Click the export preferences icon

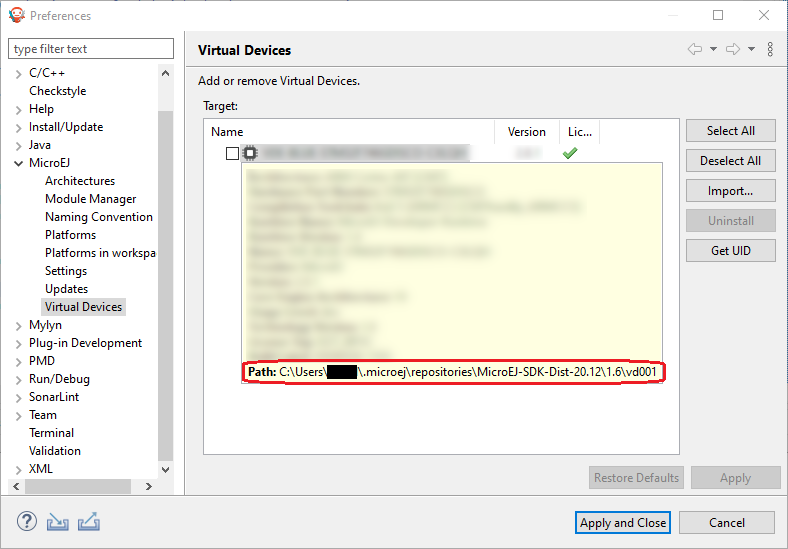89,522
